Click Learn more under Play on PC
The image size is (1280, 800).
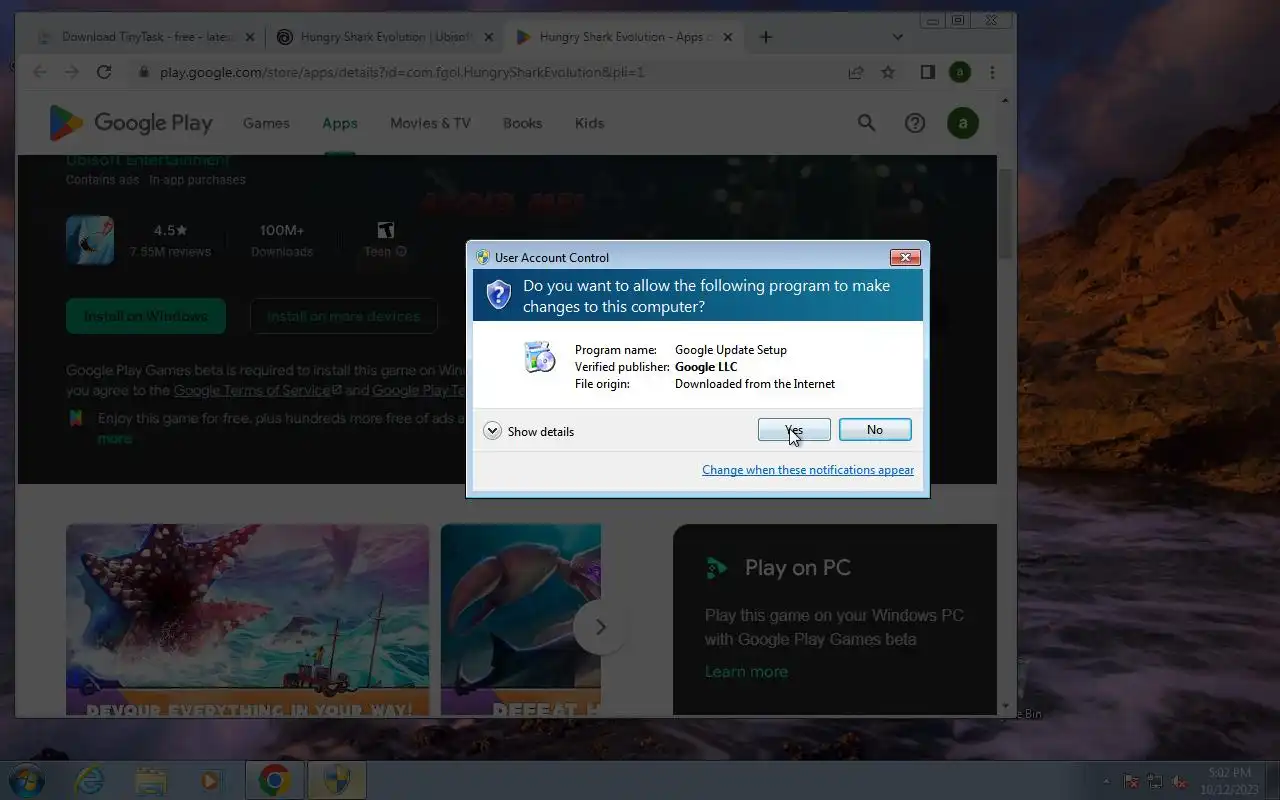tap(746, 672)
